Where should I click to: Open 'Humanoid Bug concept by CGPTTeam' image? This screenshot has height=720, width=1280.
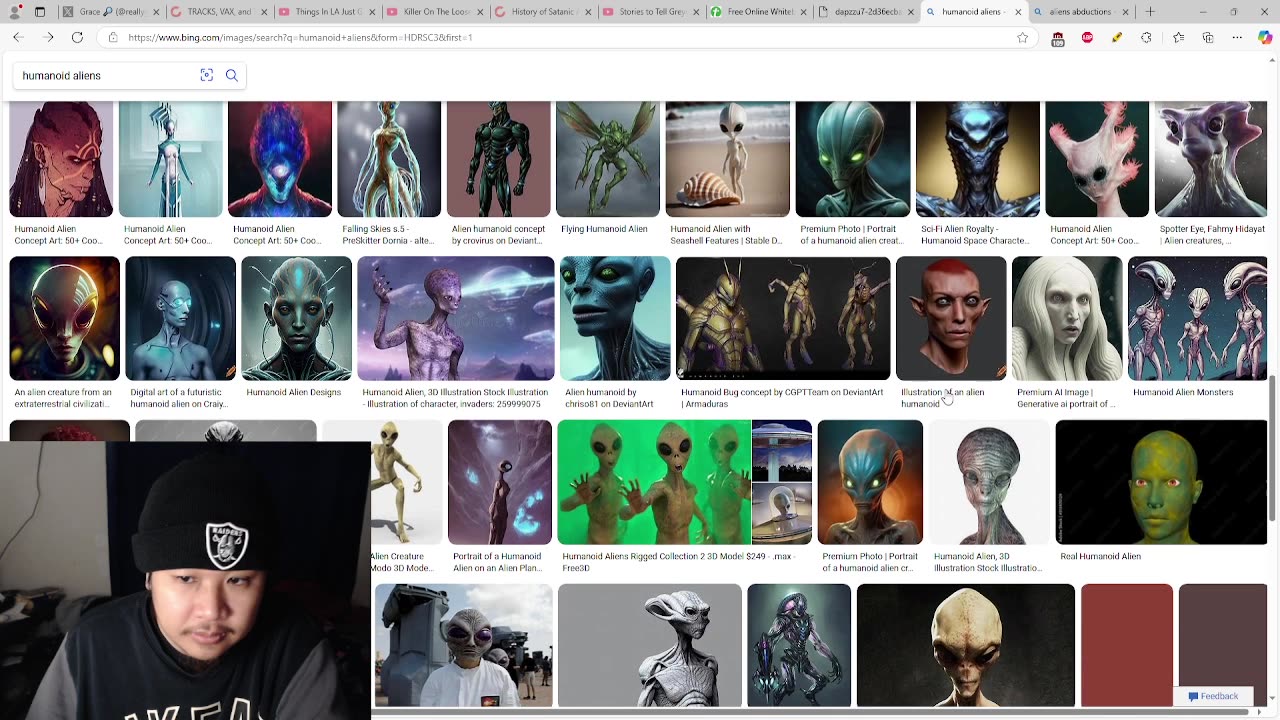[783, 319]
